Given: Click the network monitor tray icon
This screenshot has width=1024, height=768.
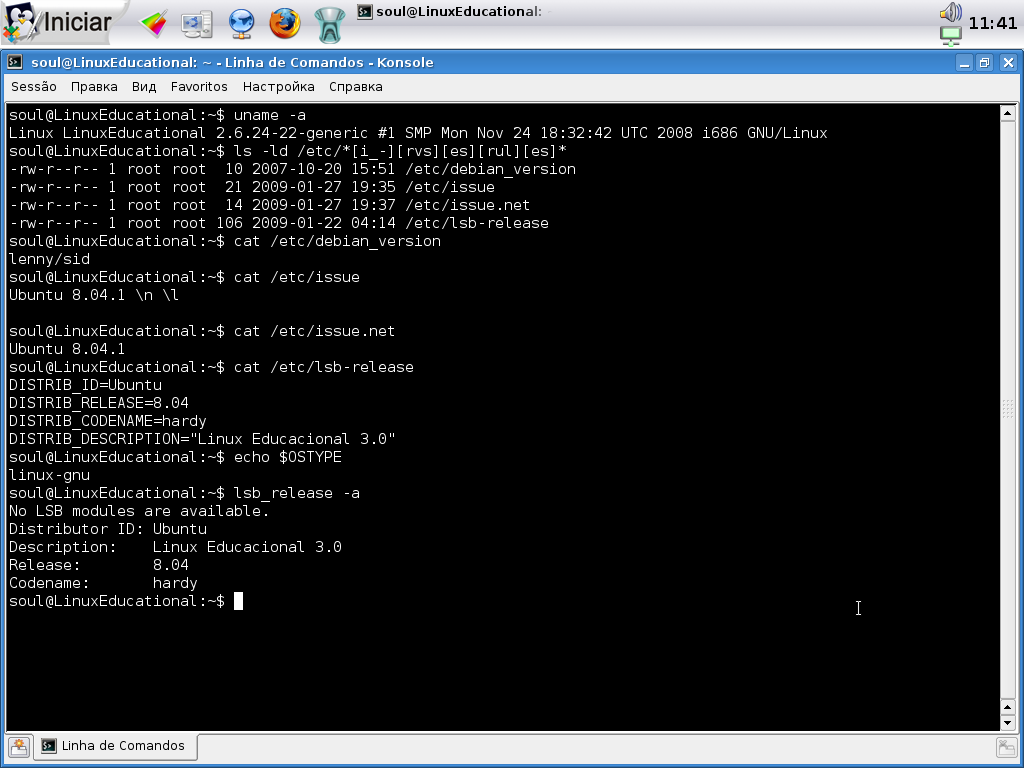Looking at the screenshot, I should pyautogui.click(x=951, y=35).
